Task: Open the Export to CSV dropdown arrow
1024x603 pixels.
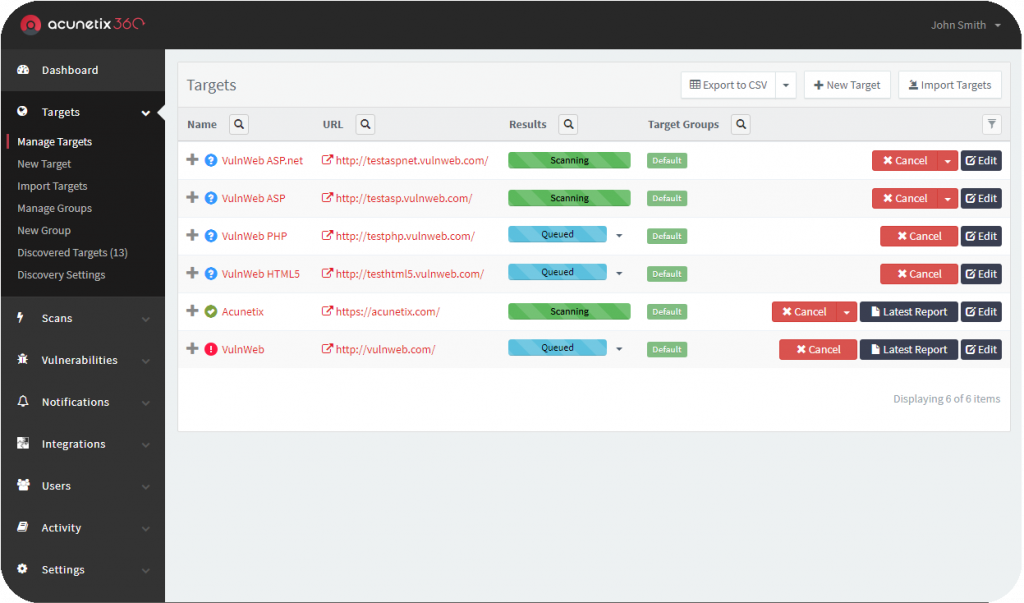Action: [786, 86]
